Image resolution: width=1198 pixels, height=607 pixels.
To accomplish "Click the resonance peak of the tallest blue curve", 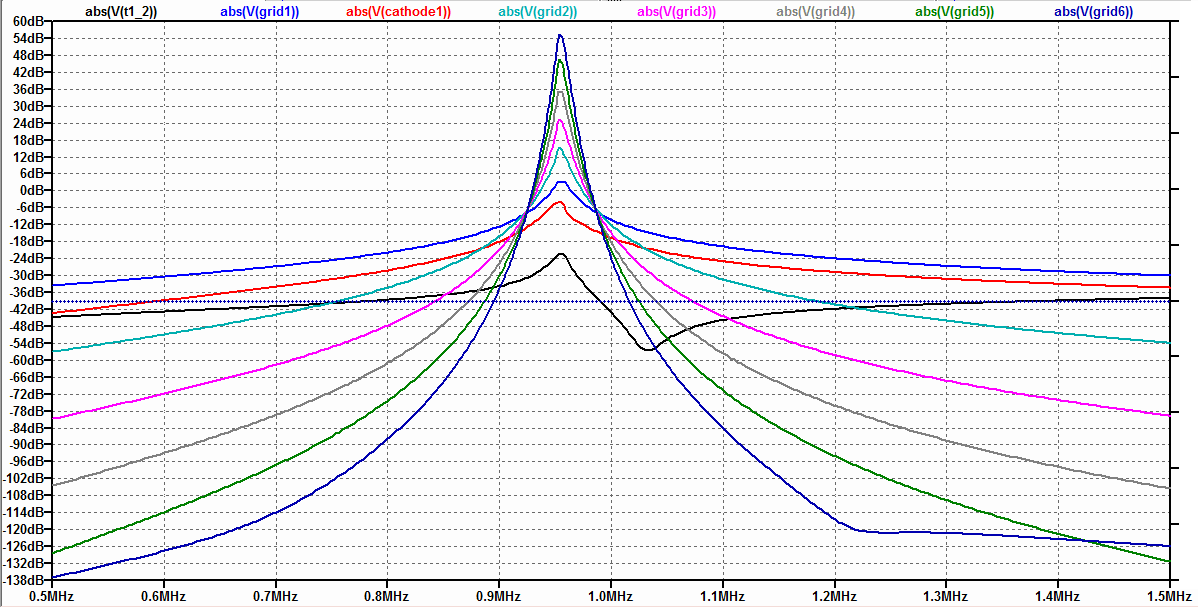I will click(560, 36).
